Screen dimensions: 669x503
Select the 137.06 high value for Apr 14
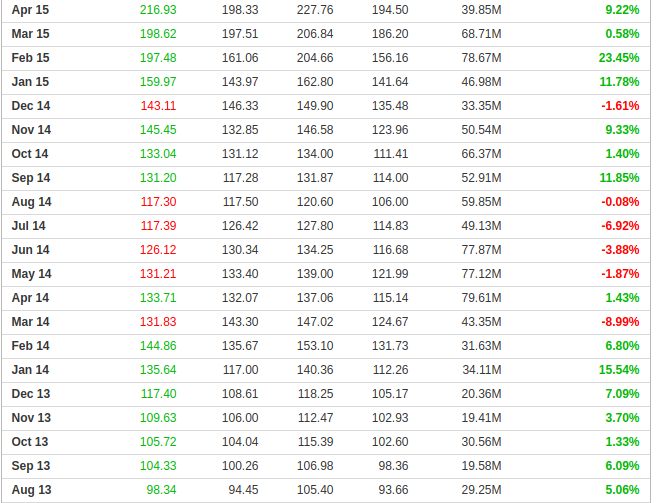pyautogui.click(x=315, y=298)
